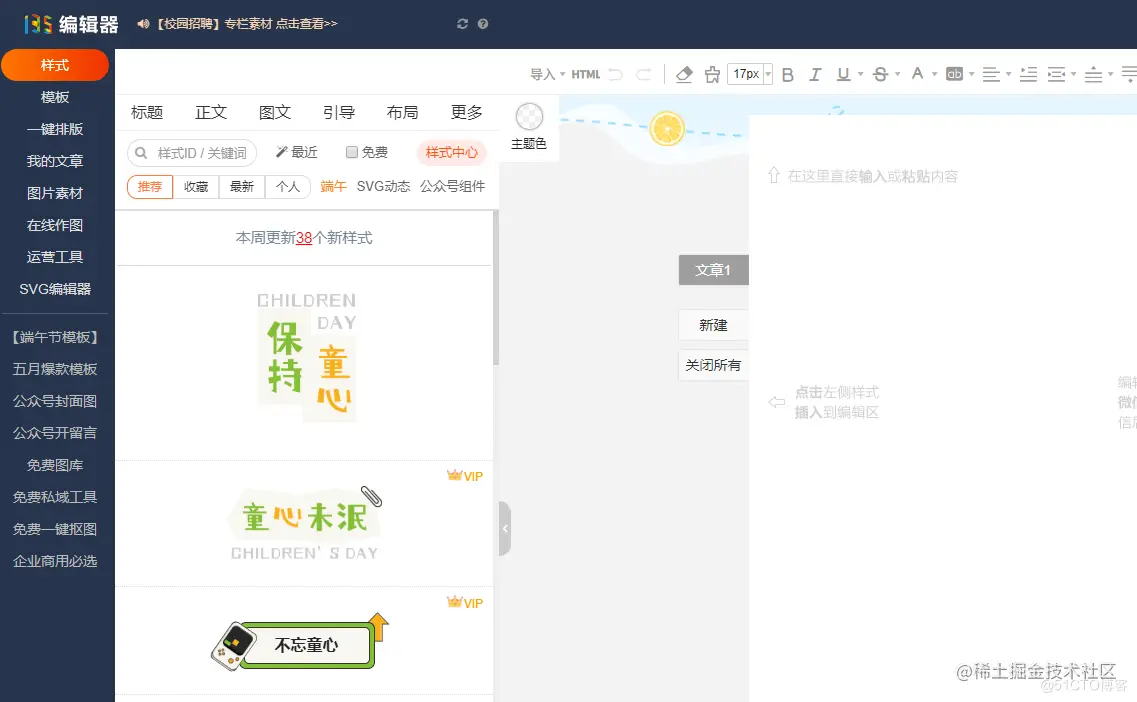Select the format painter icon

click(x=712, y=74)
